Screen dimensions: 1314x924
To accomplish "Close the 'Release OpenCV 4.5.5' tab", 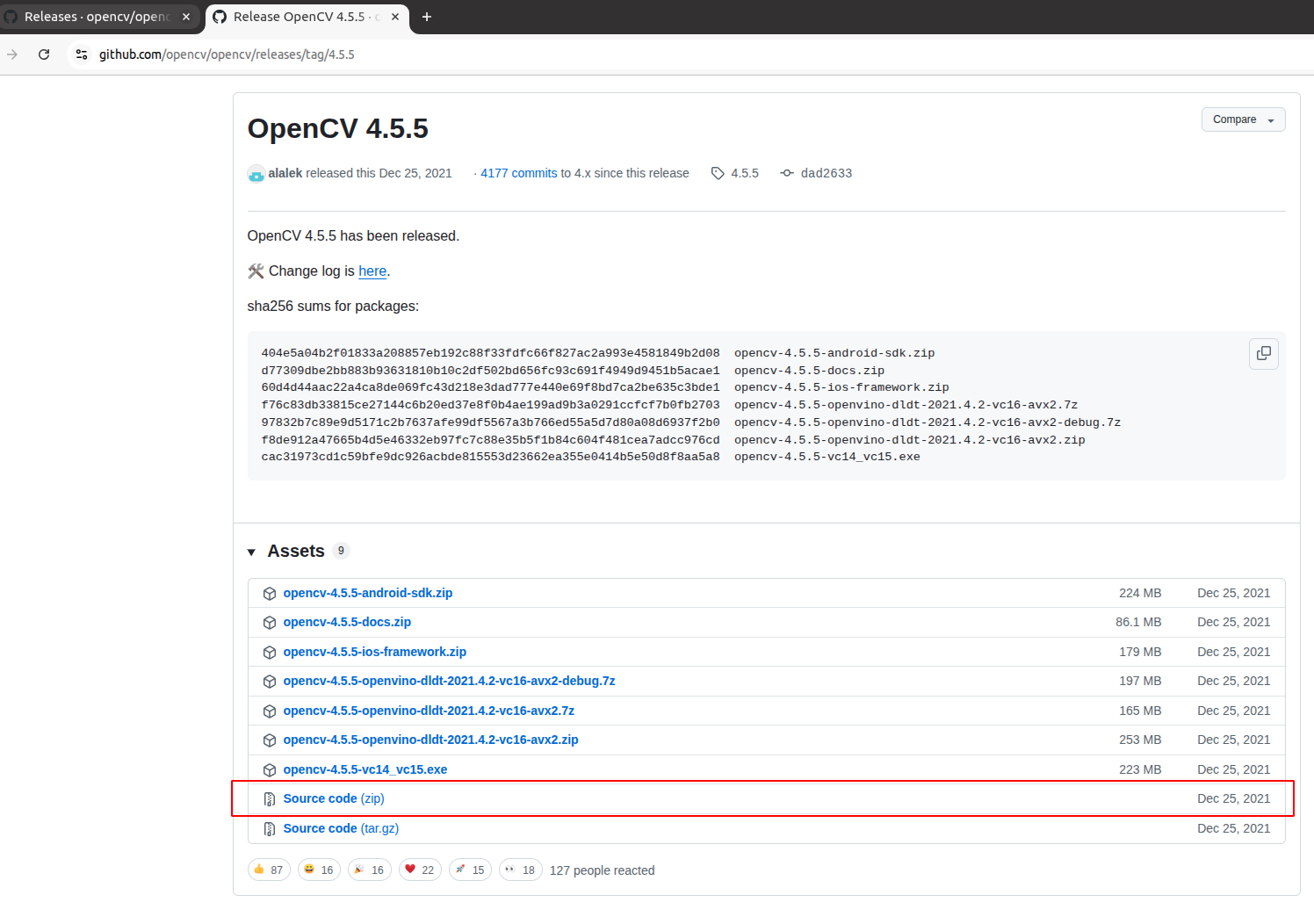I will (395, 17).
